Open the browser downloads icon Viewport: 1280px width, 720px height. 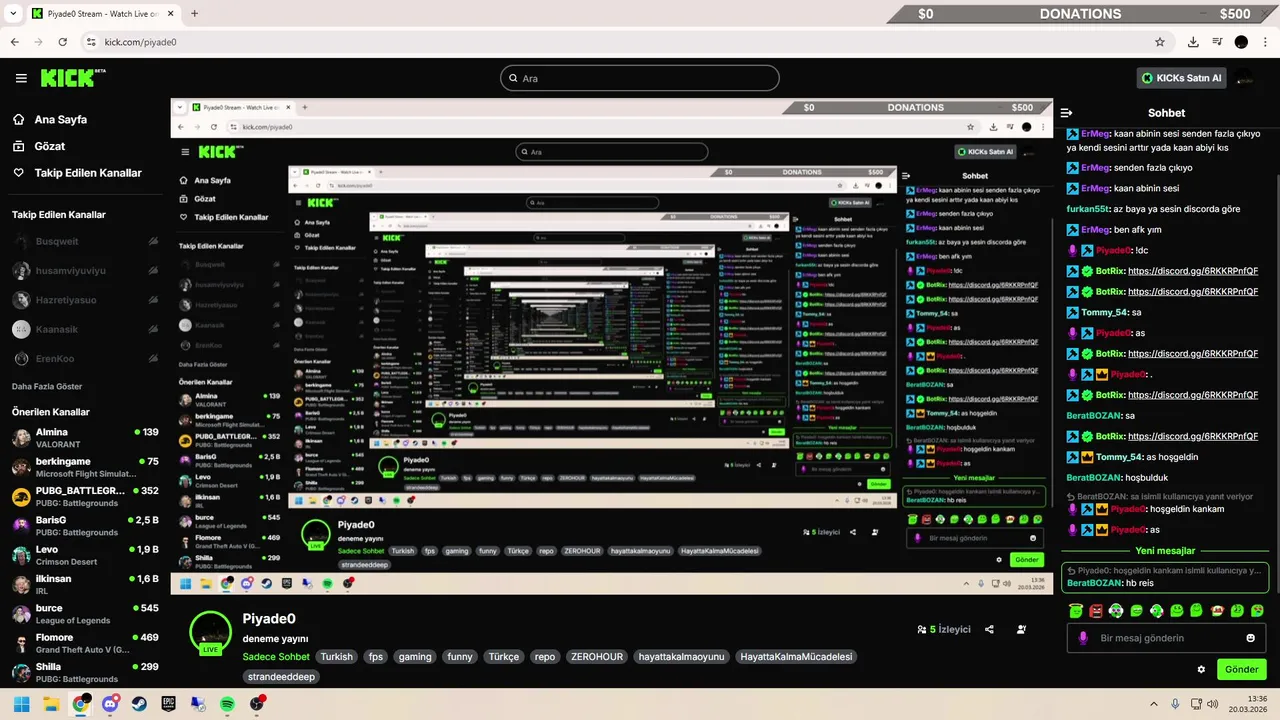1193,42
